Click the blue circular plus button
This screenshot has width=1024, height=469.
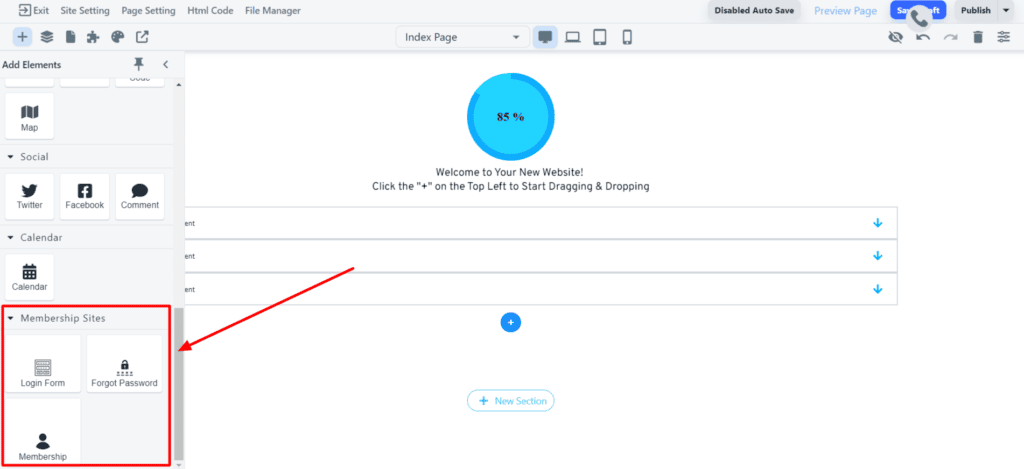511,322
